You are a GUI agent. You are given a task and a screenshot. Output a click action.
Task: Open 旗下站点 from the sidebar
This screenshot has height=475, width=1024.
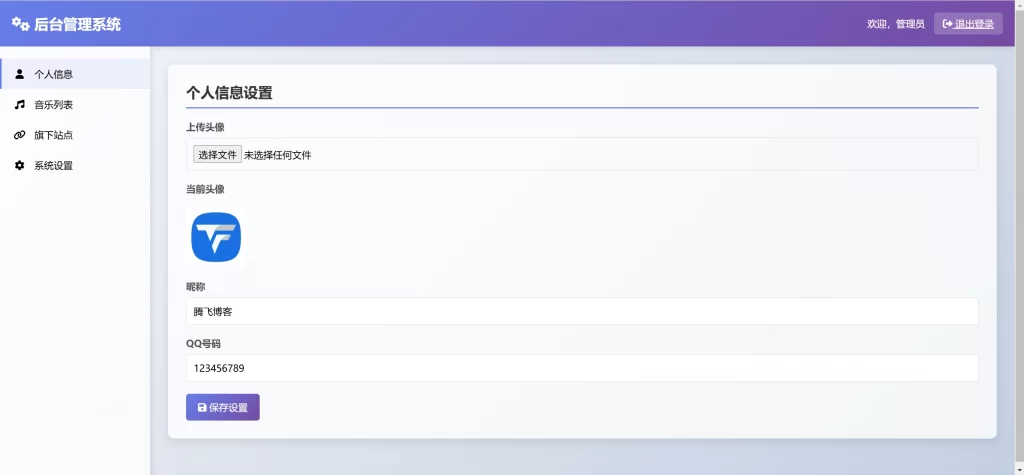coord(53,135)
